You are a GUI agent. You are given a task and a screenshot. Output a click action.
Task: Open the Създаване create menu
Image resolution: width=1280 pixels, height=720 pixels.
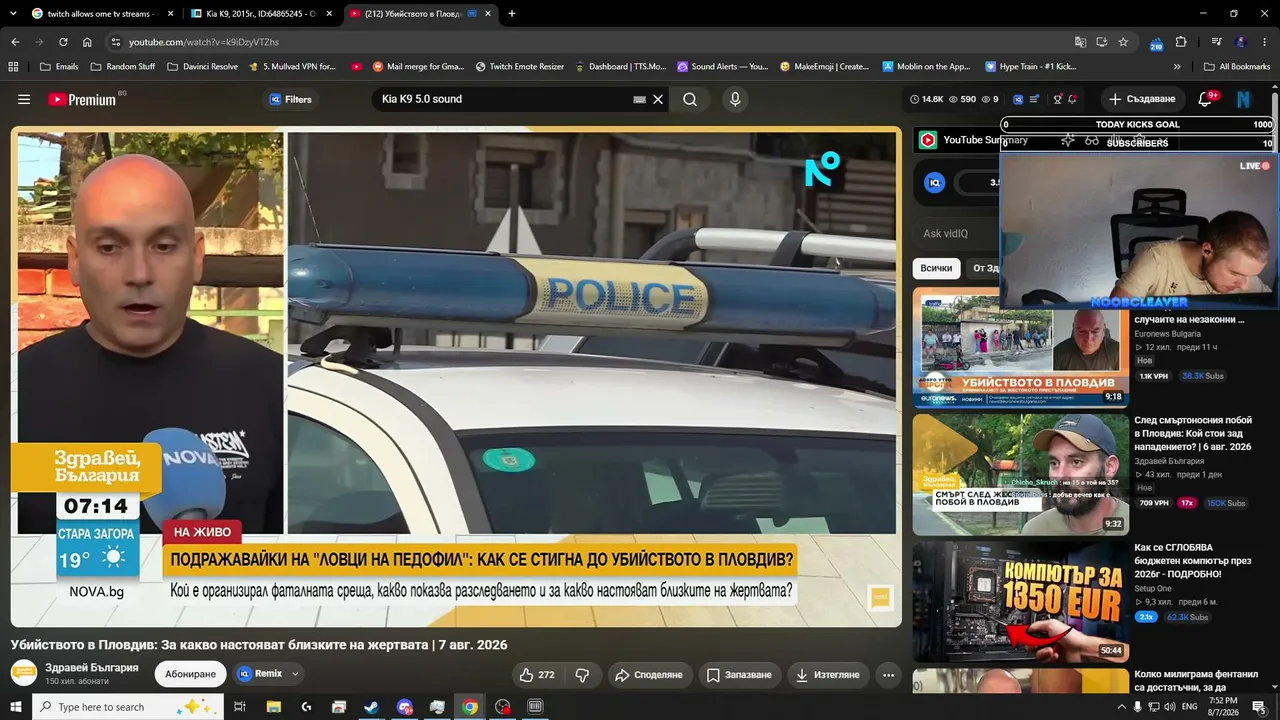[x=1142, y=99]
